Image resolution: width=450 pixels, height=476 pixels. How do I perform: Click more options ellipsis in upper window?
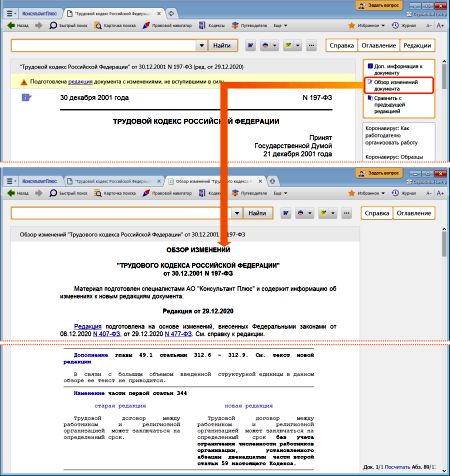click(311, 45)
